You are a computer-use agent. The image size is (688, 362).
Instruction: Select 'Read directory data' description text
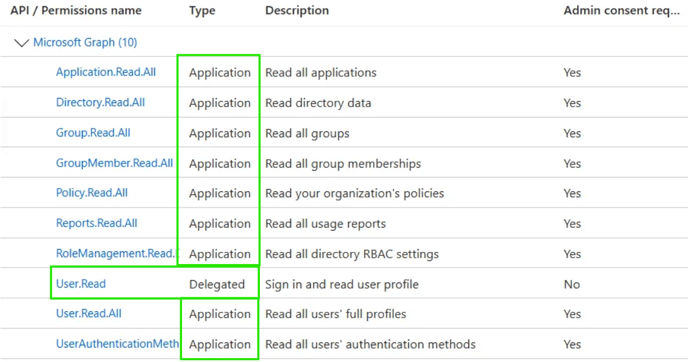click(318, 103)
